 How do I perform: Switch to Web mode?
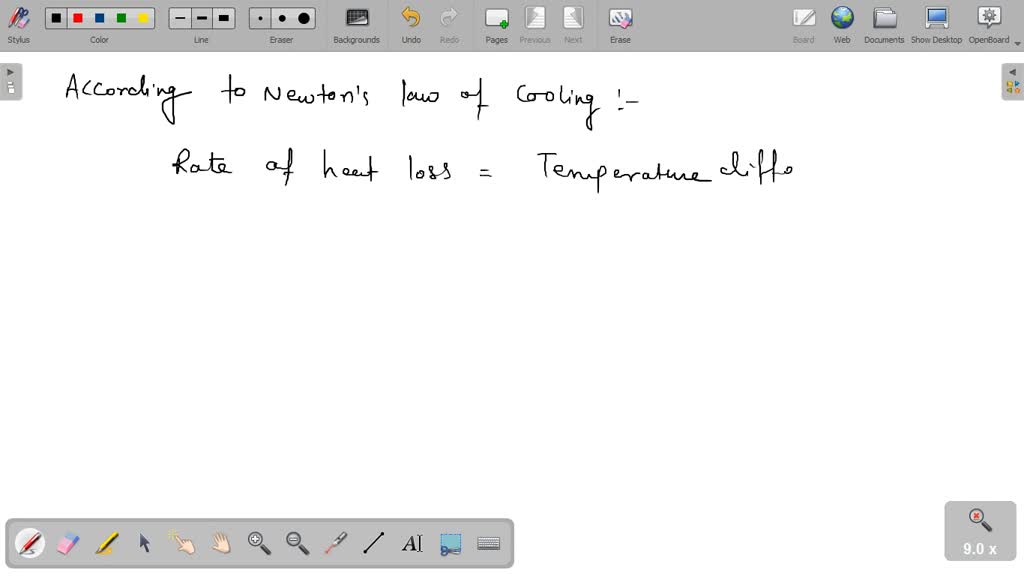point(842,24)
